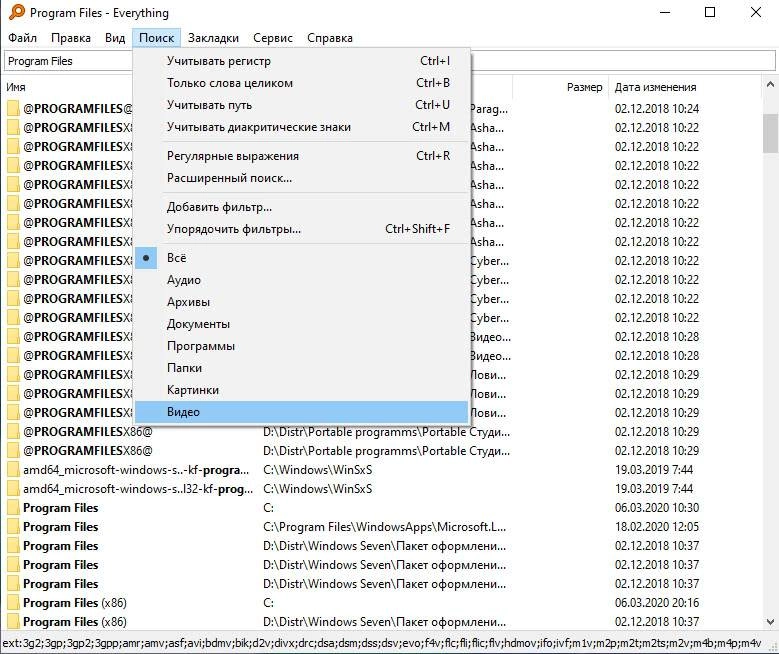
Task: Select the Картинки filter
Action: click(x=302, y=390)
